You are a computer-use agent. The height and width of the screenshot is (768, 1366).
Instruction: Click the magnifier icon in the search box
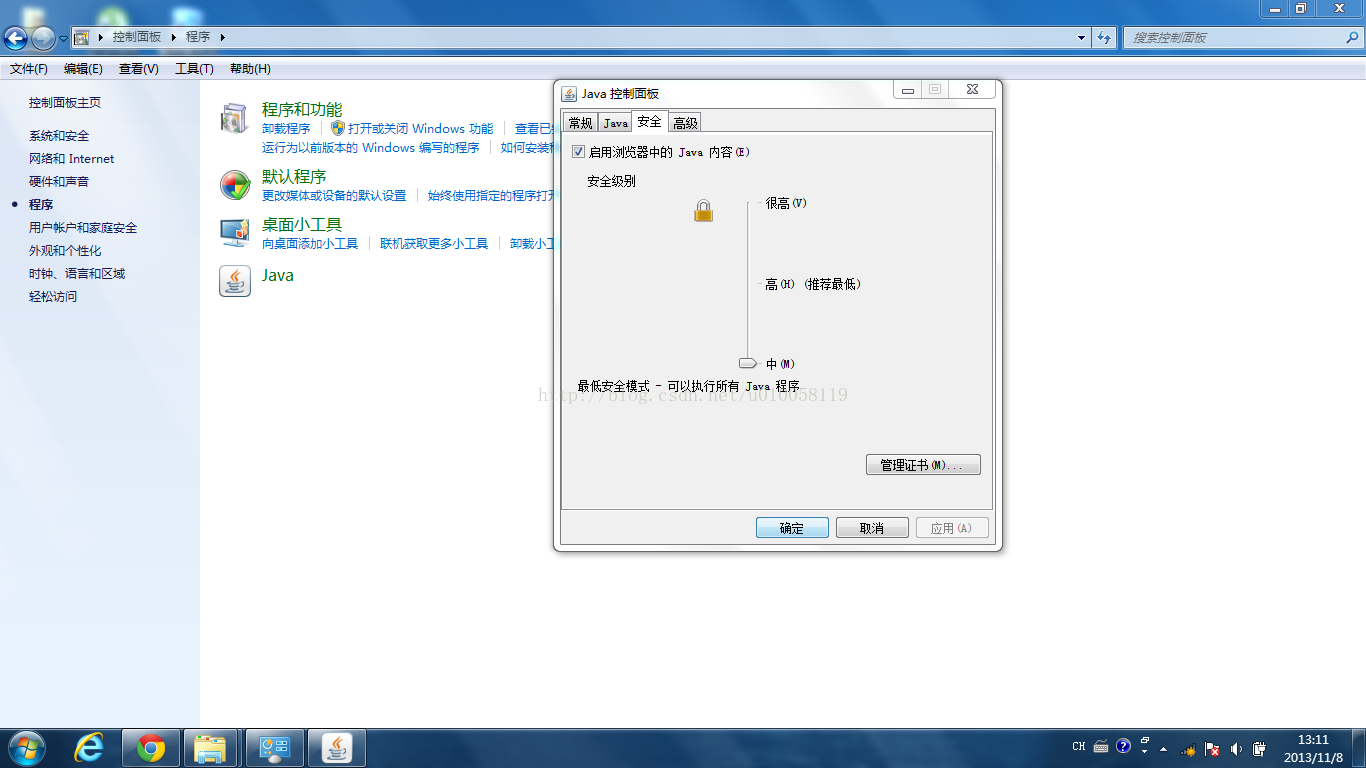[x=1352, y=37]
